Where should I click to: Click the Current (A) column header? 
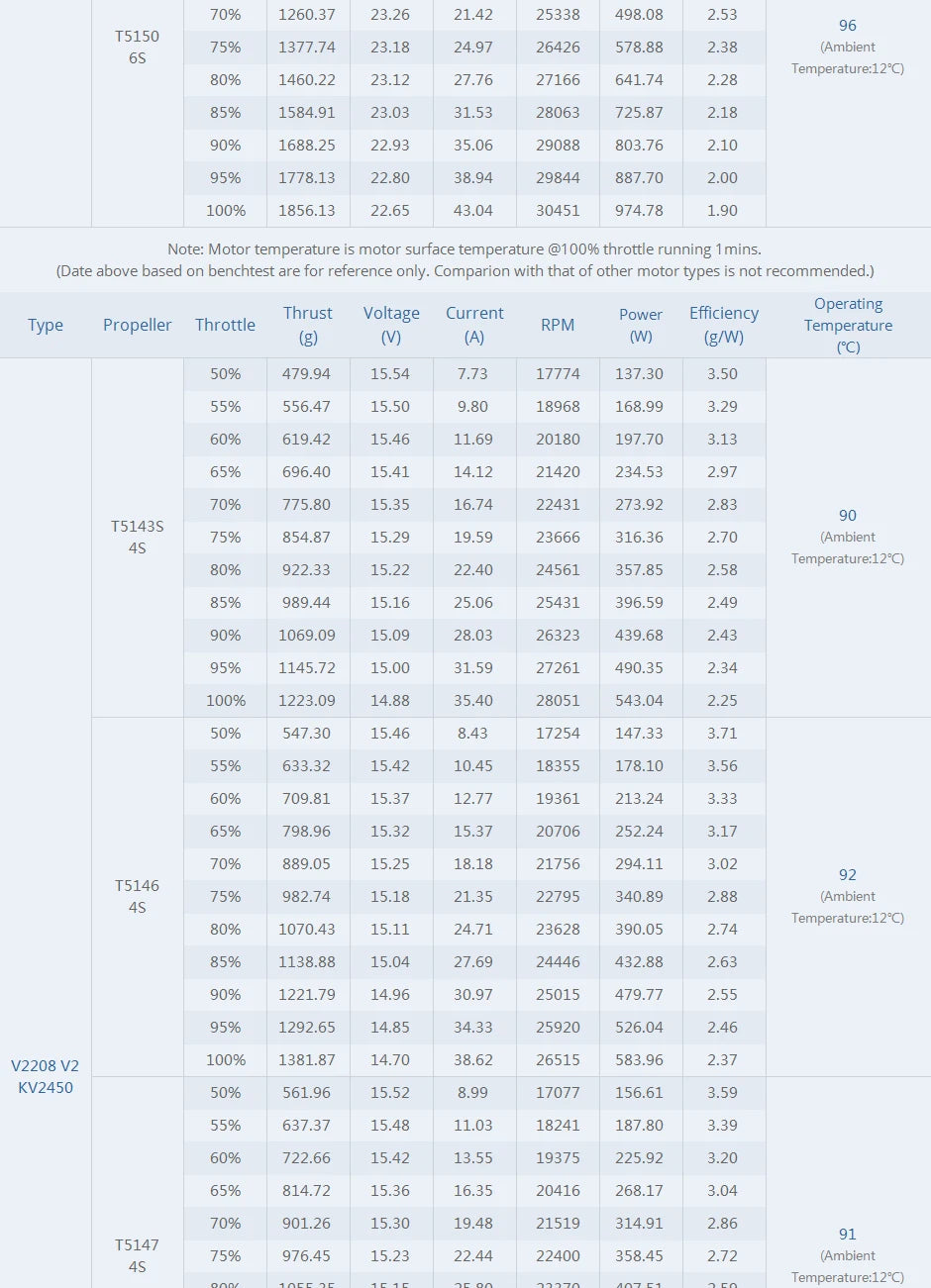(474, 325)
